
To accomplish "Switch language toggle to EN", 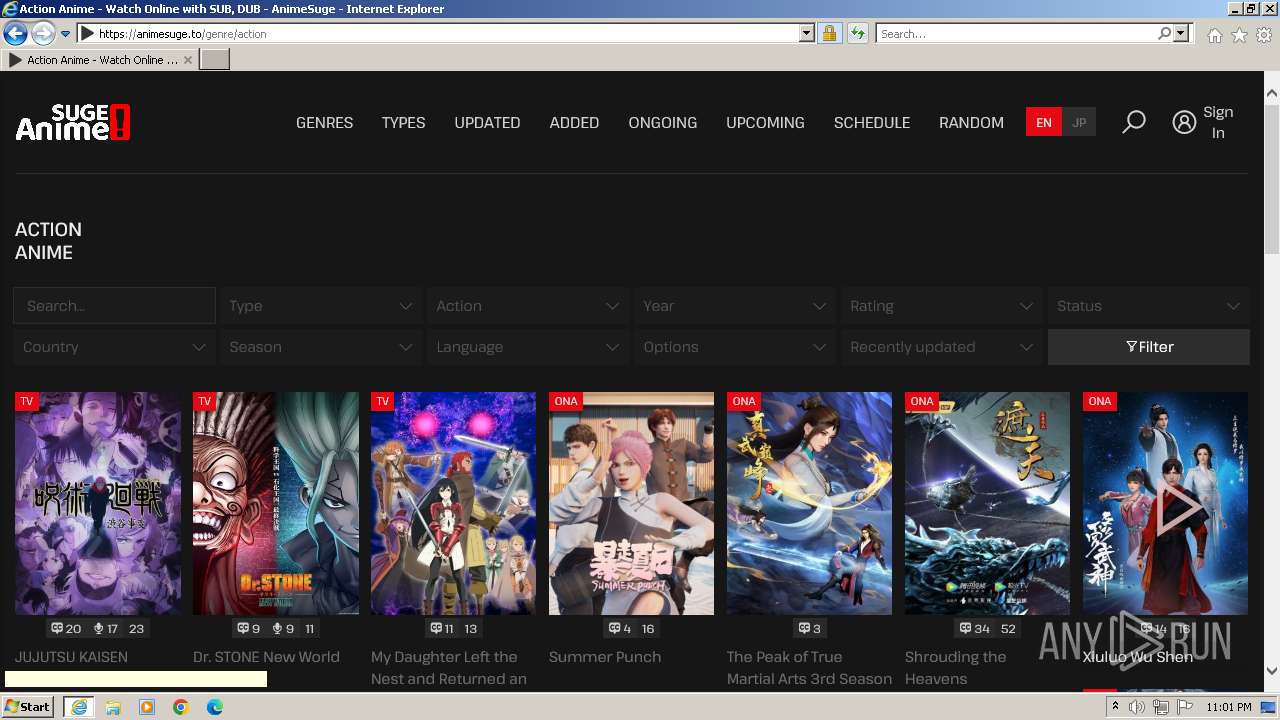I will pos(1044,122).
